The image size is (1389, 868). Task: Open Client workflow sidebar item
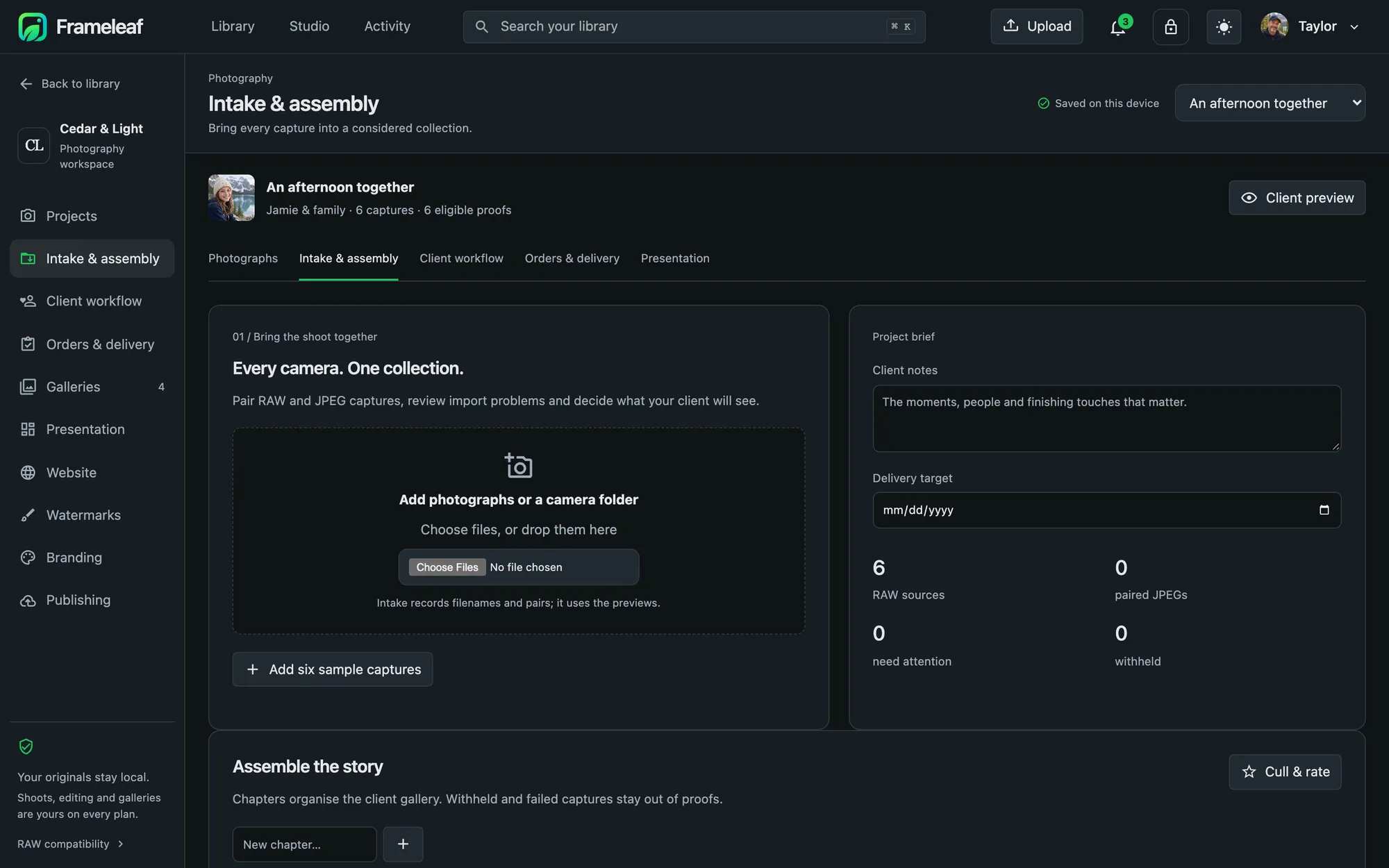point(92,301)
